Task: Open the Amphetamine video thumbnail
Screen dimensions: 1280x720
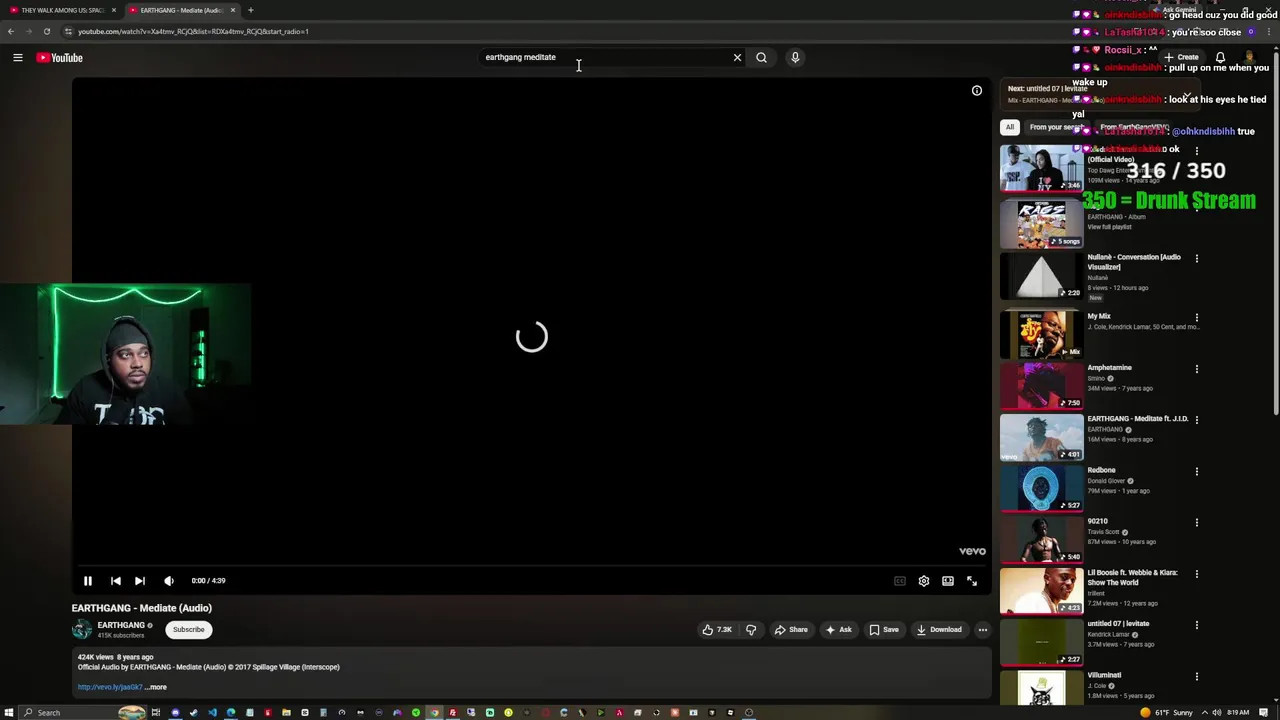Action: coord(1041,385)
